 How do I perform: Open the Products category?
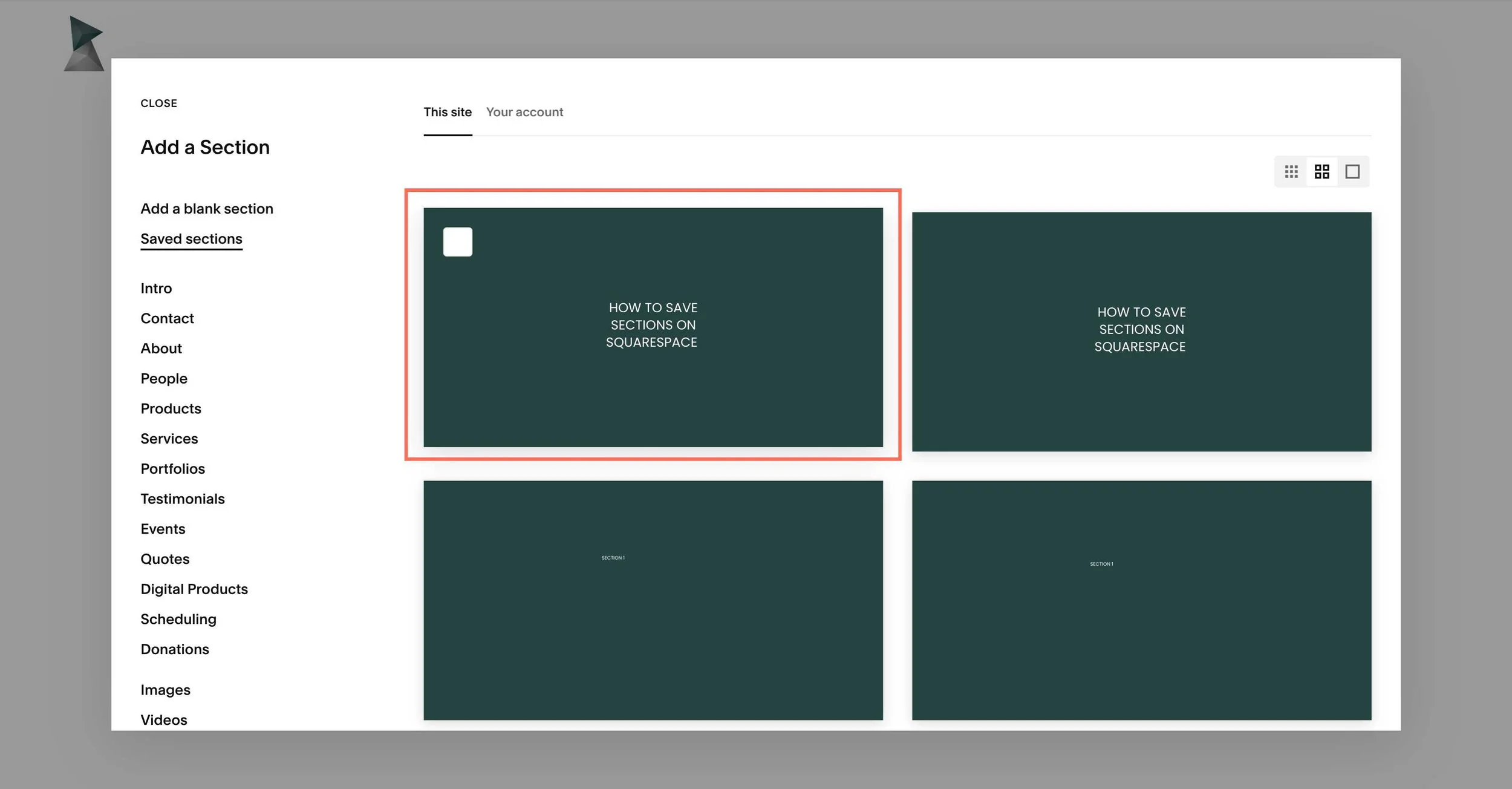pyautogui.click(x=171, y=408)
